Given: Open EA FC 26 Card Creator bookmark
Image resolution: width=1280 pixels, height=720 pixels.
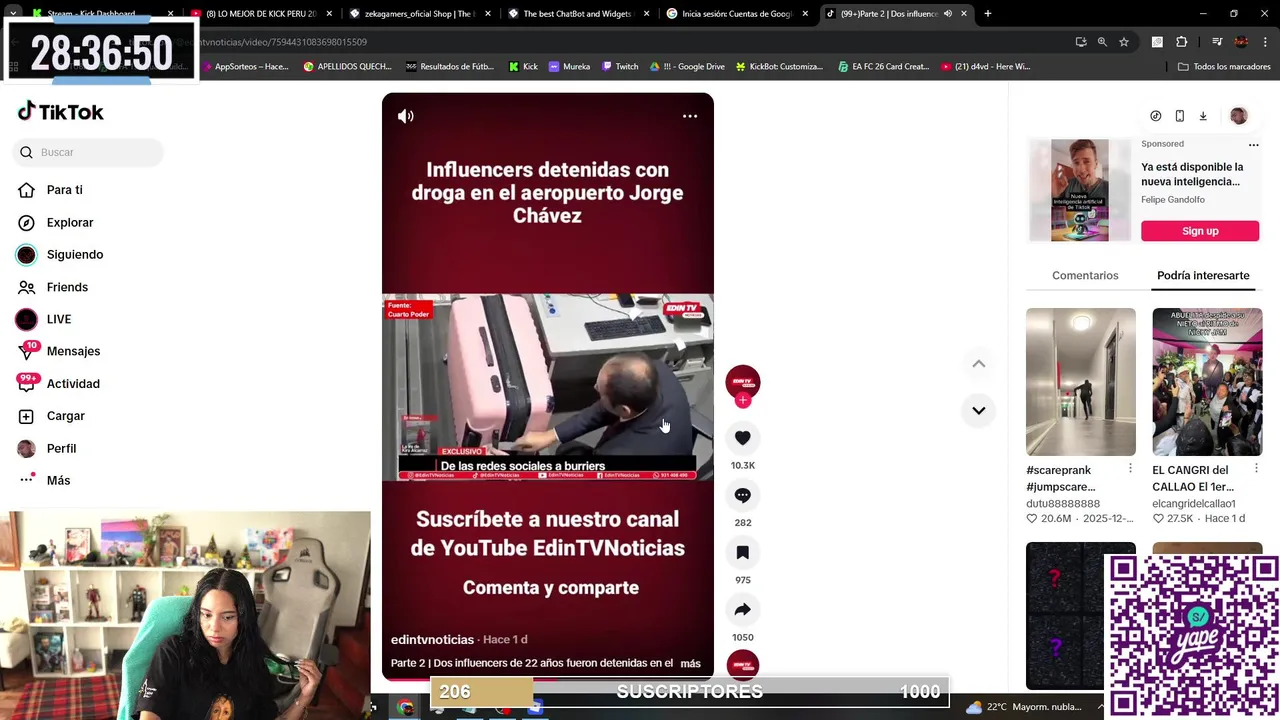Looking at the screenshot, I should click(x=883, y=66).
